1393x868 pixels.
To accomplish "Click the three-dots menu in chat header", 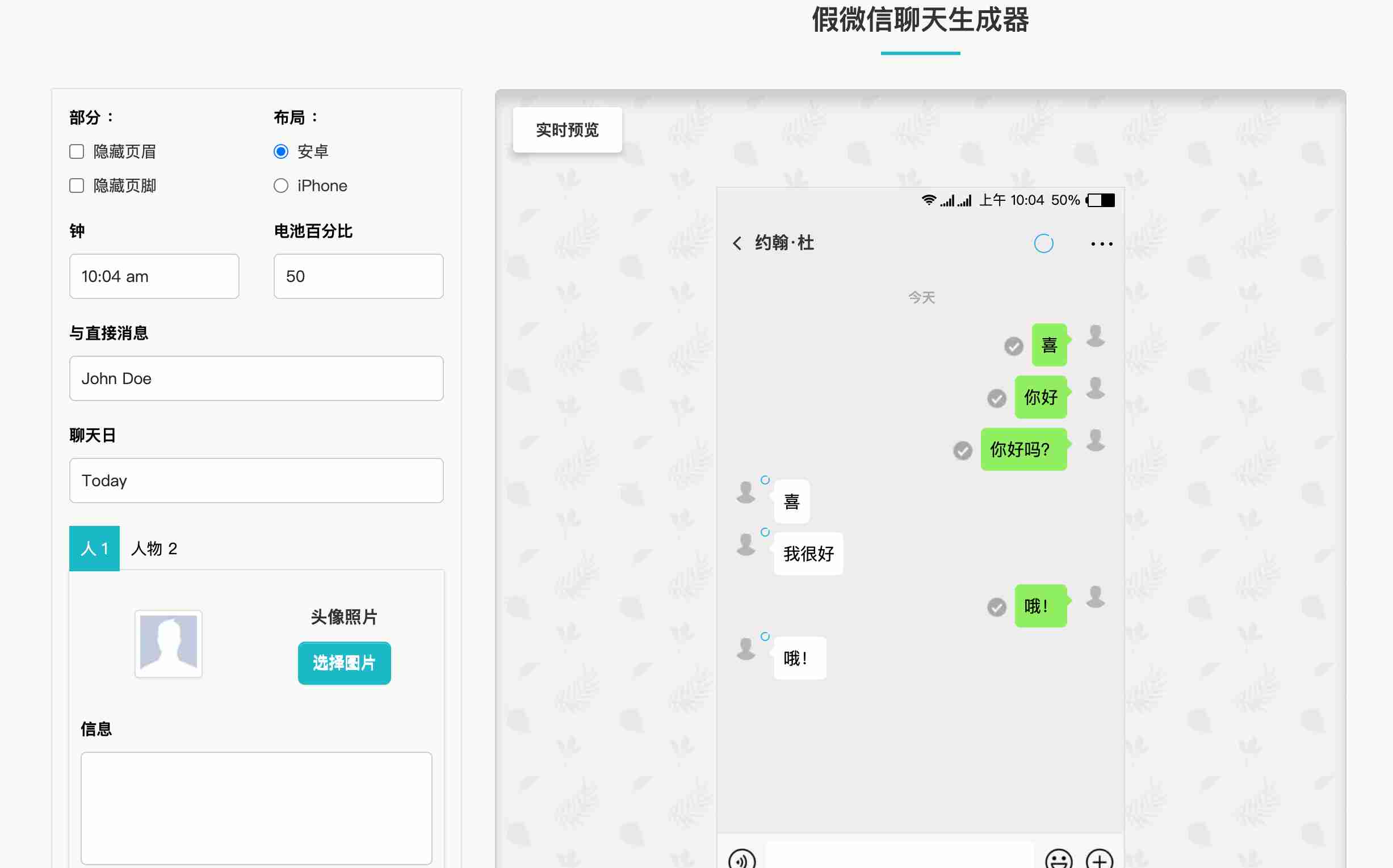I will point(1101,244).
